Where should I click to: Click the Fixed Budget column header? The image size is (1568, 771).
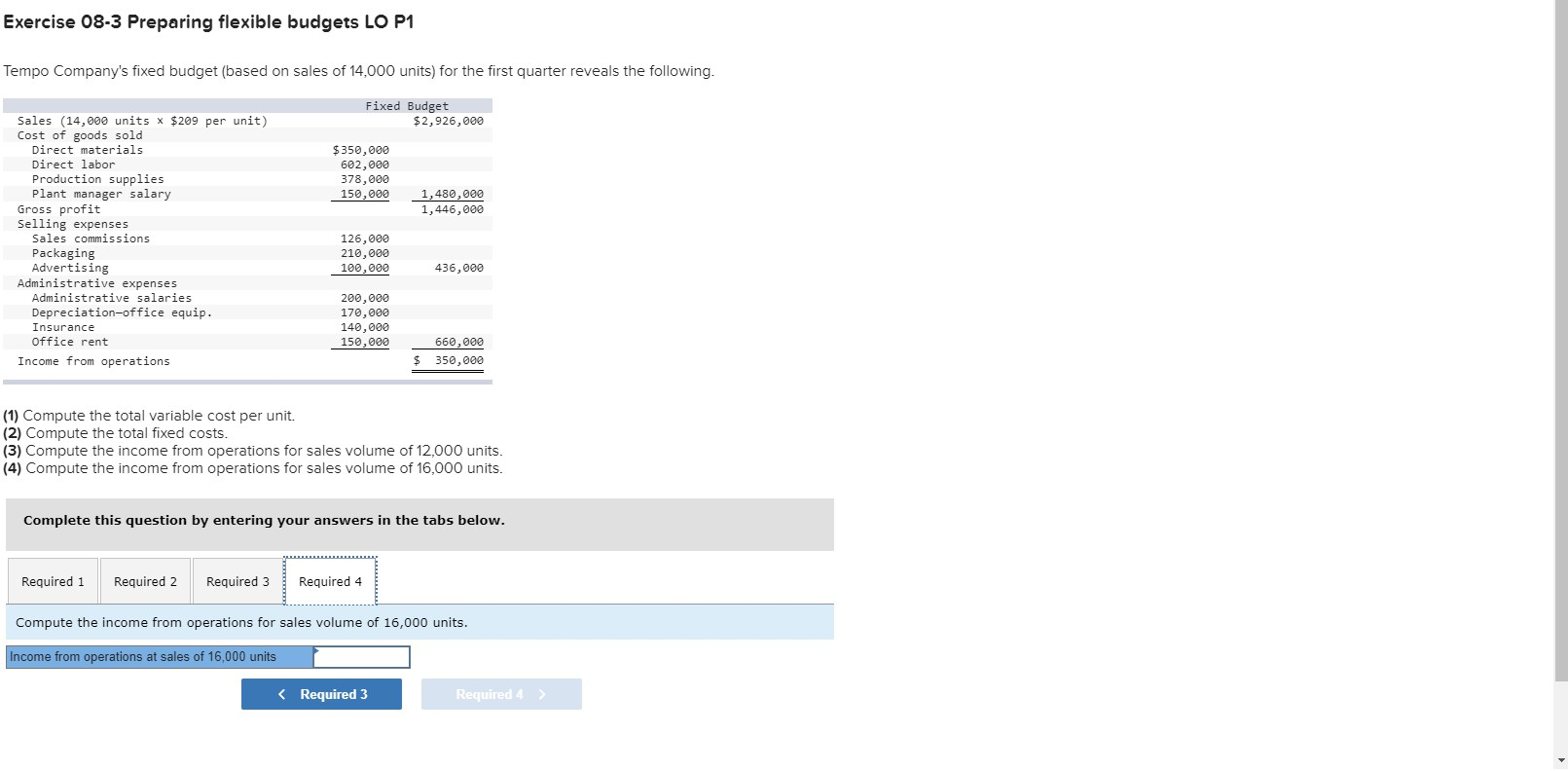[x=406, y=105]
